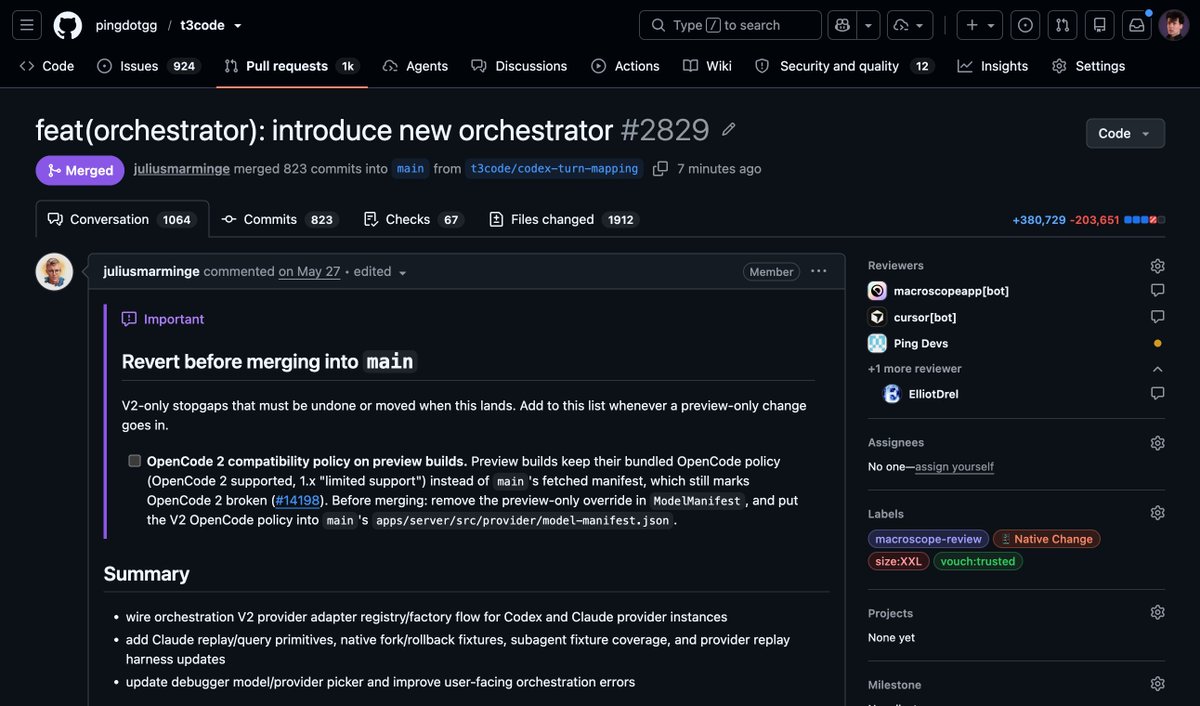Click juliusmarminge merged-by link
This screenshot has height=706, width=1200.
tap(181, 169)
